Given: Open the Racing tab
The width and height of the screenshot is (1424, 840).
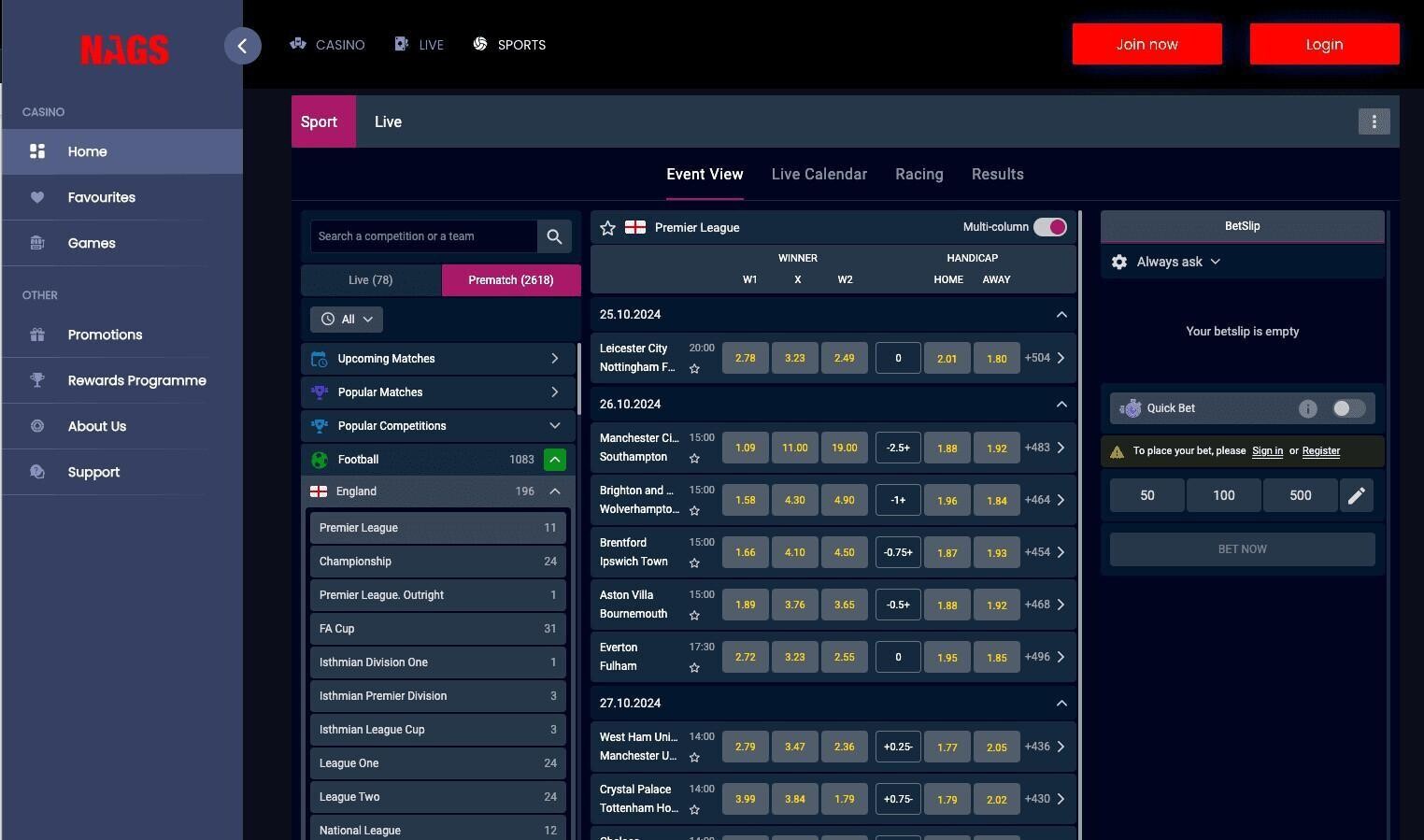Looking at the screenshot, I should [919, 175].
